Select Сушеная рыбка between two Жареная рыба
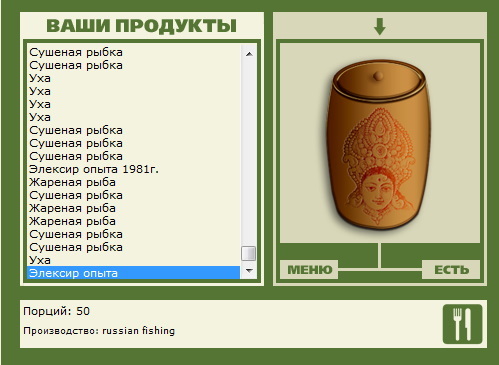Screen dimensions: 499x365 point(133,195)
